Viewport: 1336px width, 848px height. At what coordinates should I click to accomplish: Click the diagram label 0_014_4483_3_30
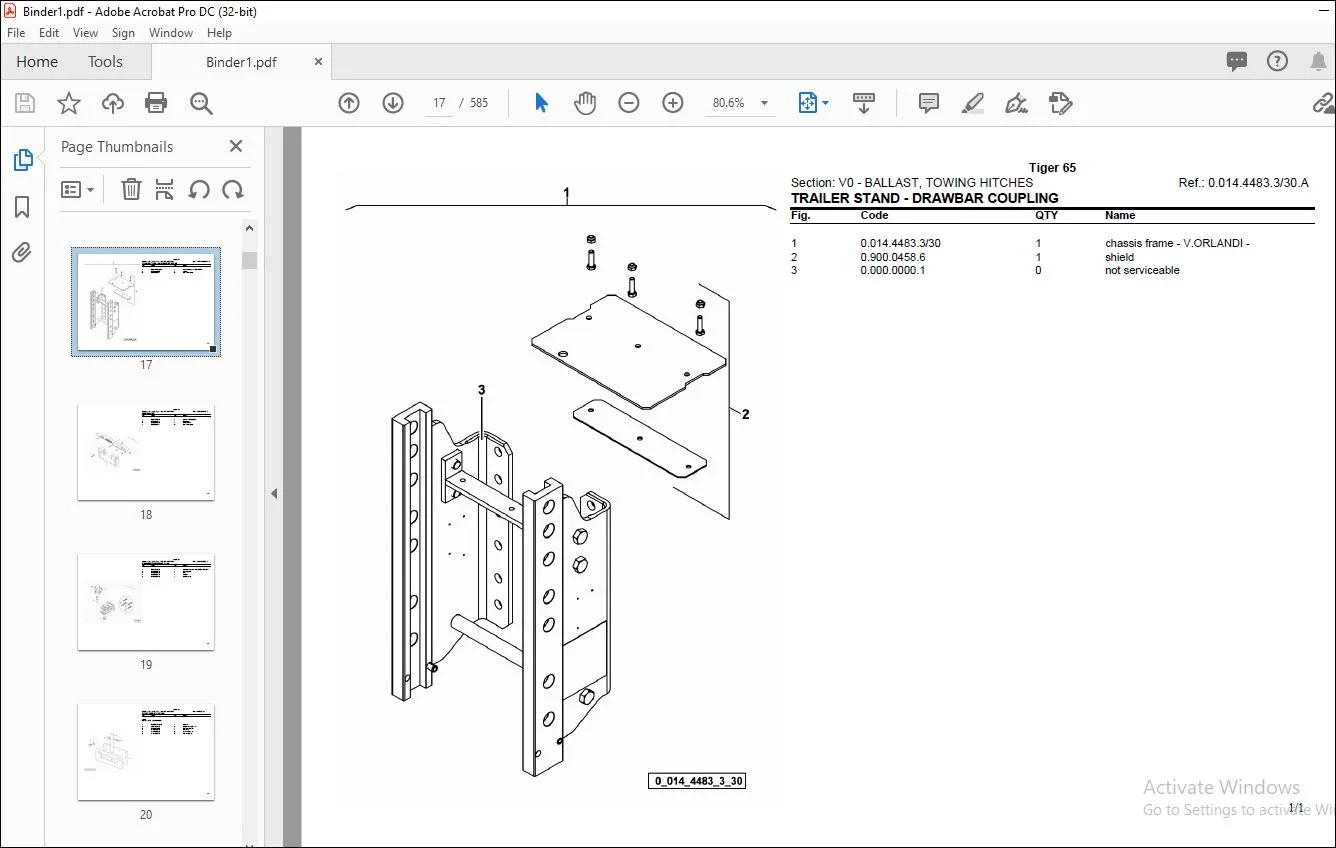tap(698, 781)
